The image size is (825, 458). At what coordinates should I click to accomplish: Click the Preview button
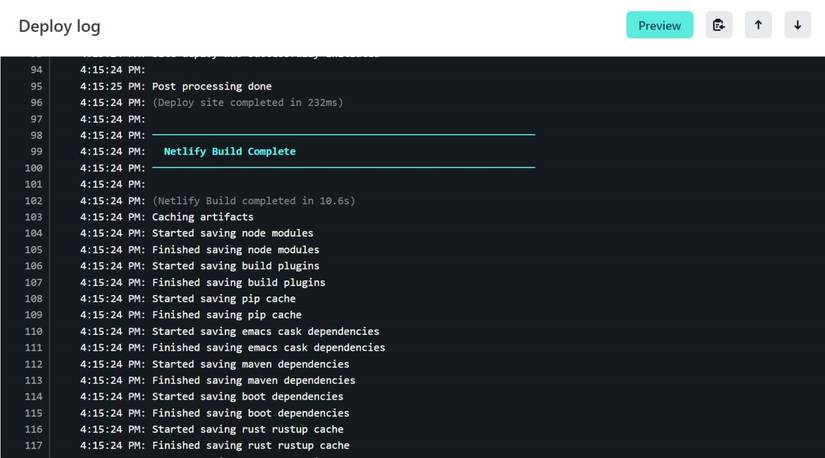[x=659, y=25]
